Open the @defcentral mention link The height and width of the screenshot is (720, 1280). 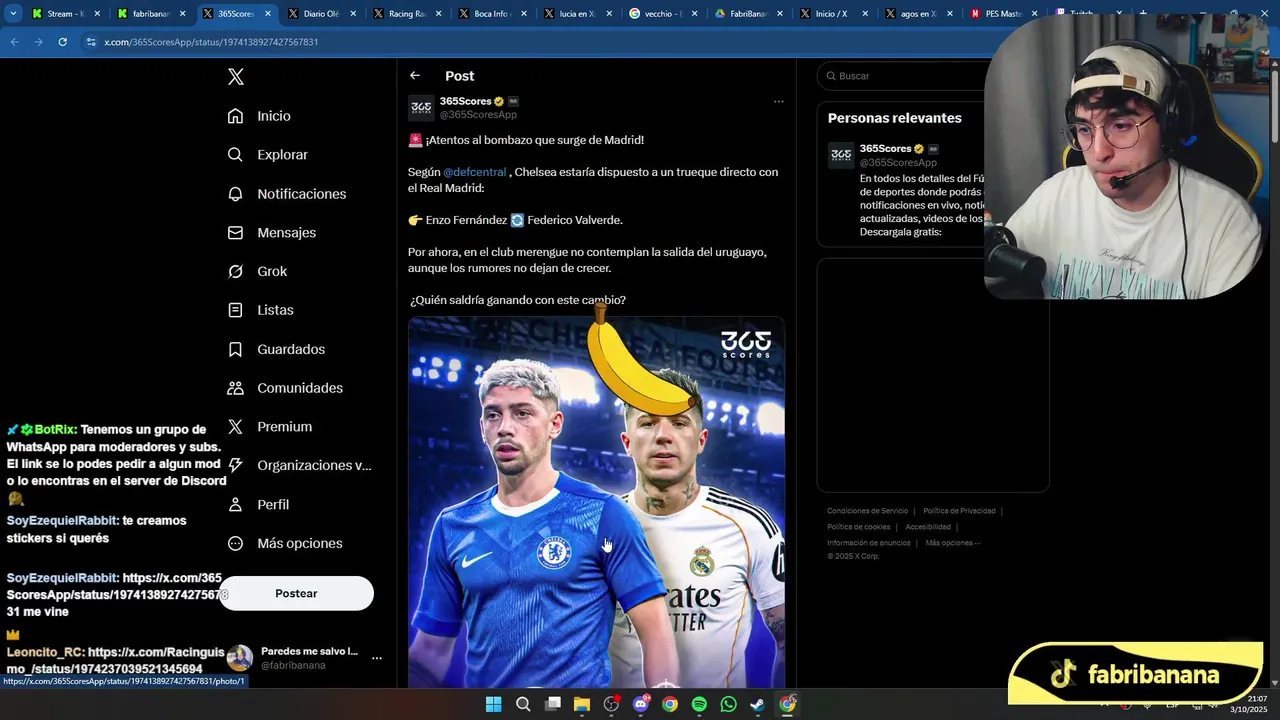click(475, 172)
